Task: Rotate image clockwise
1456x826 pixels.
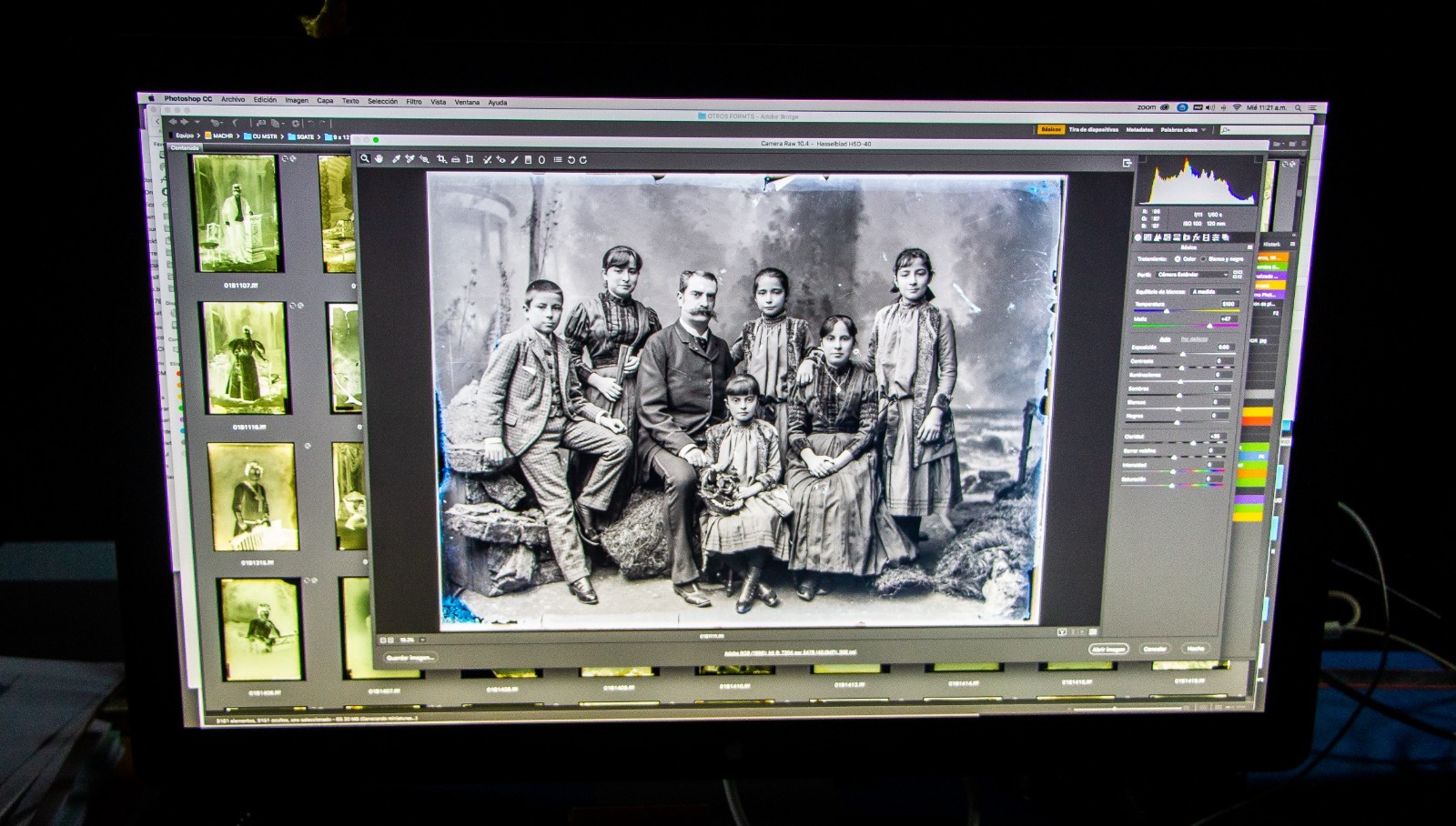Action: (583, 160)
